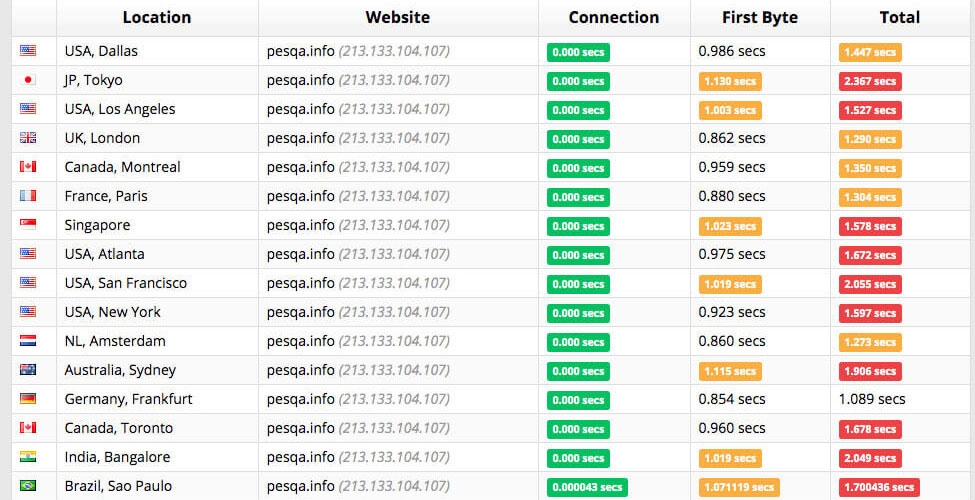The width and height of the screenshot is (975, 500).
Task: Click the First Byte column header
Action: 760,17
